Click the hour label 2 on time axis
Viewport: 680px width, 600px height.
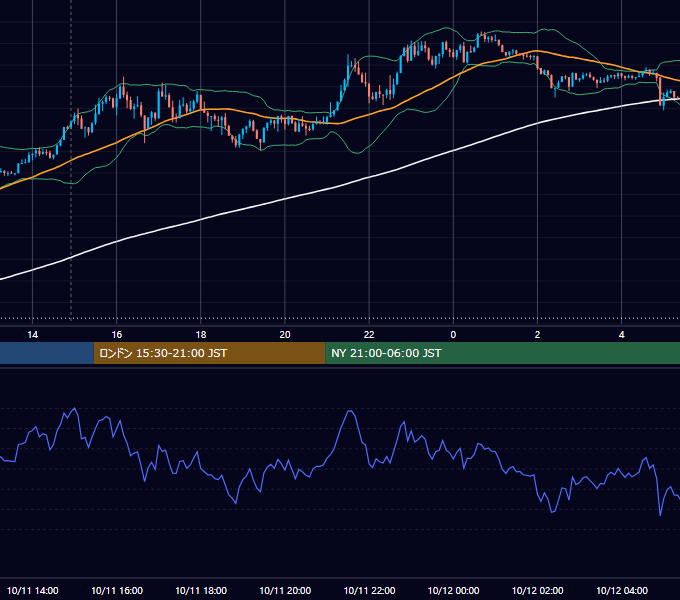coord(537,335)
